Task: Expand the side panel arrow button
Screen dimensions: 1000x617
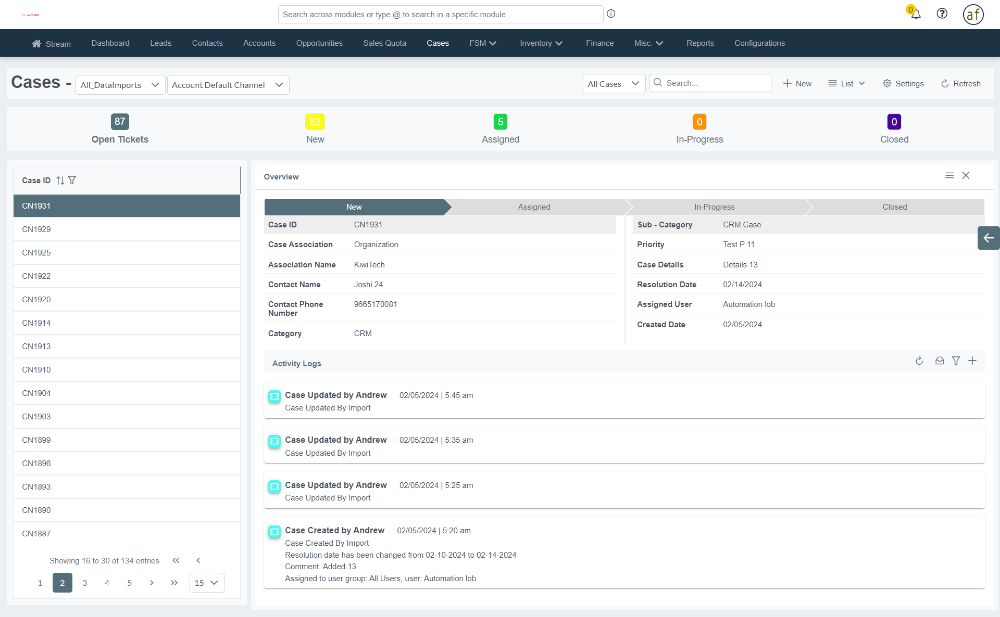Action: pos(988,237)
